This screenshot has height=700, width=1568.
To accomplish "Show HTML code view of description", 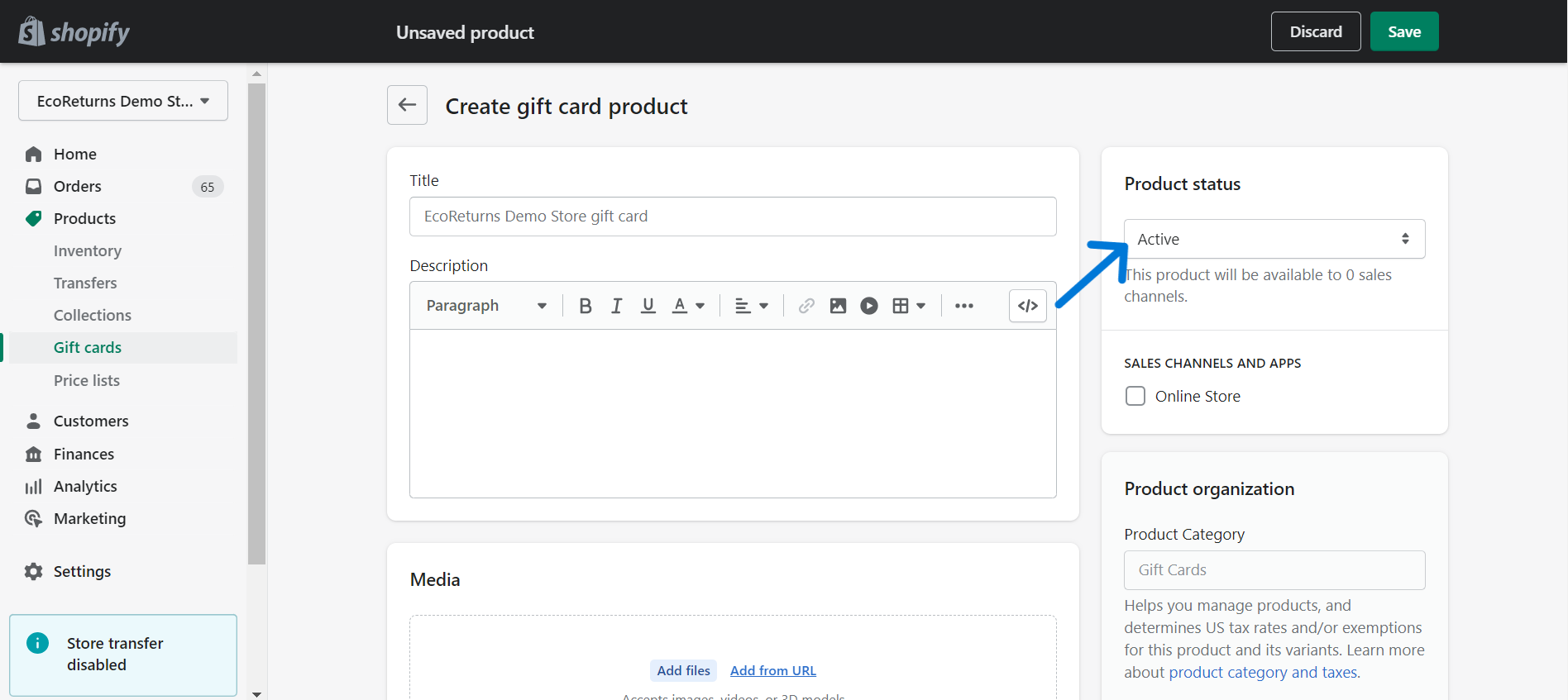I will point(1028,306).
